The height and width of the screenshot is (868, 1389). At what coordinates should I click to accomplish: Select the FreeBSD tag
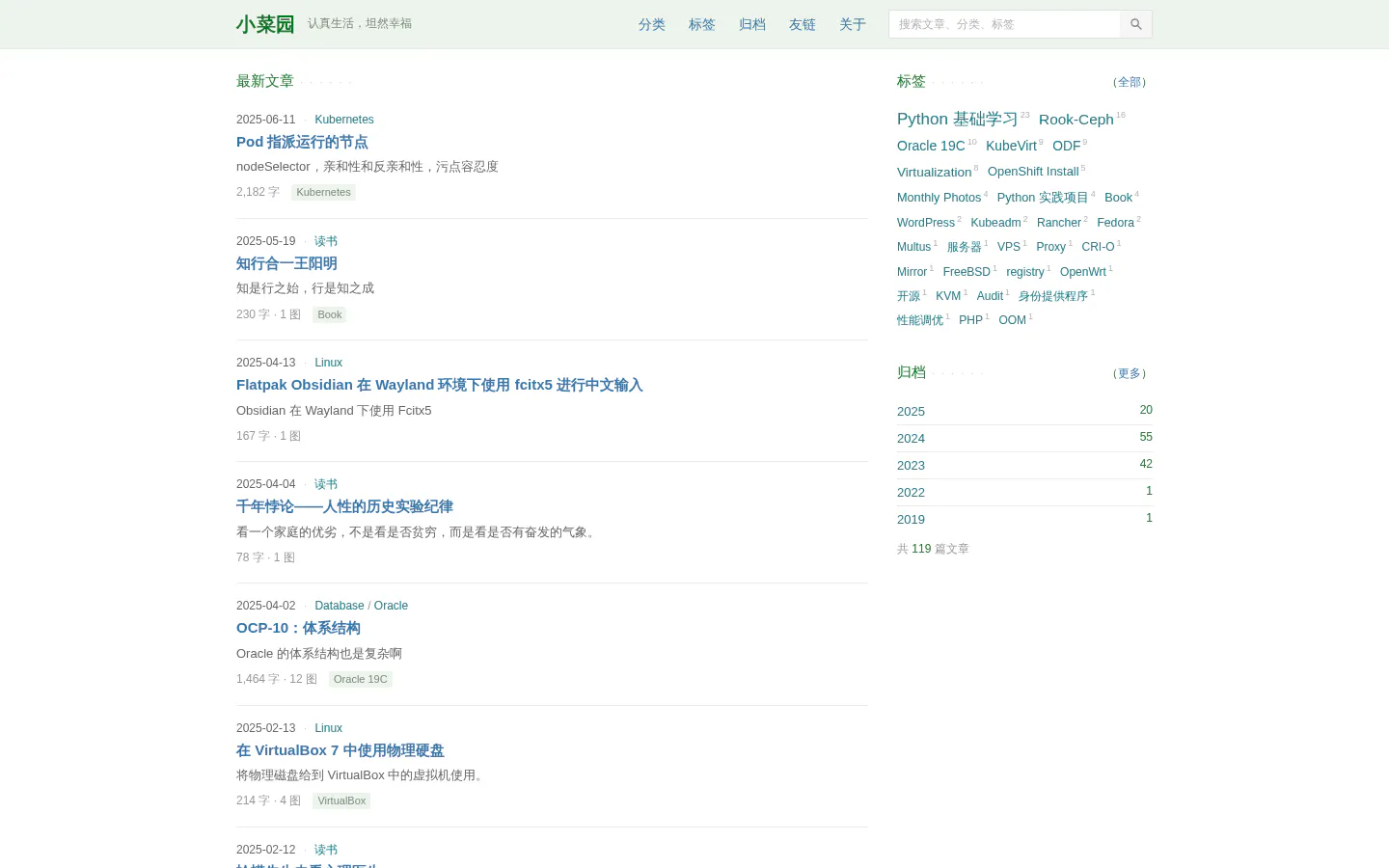[x=967, y=272]
